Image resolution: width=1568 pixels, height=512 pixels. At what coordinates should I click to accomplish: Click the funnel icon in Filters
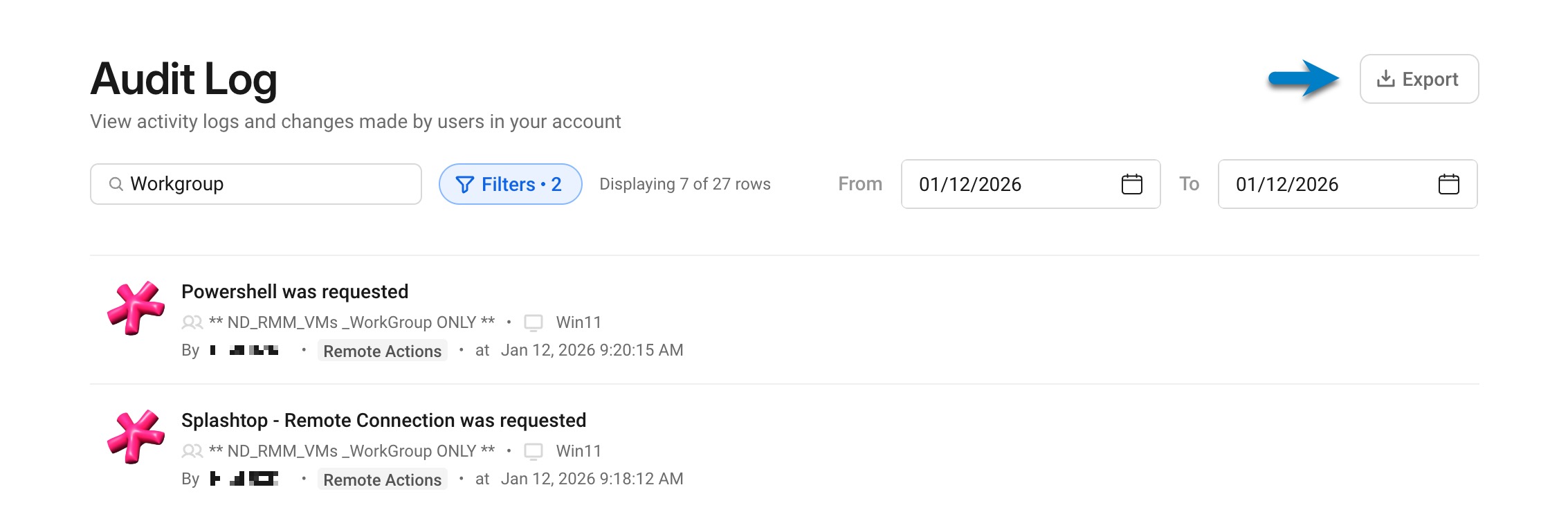point(465,185)
